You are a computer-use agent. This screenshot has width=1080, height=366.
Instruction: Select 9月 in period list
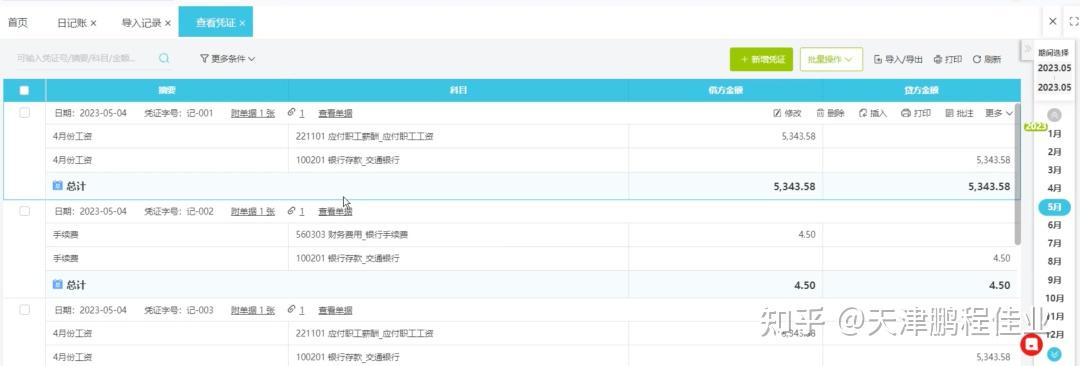coord(1054,280)
